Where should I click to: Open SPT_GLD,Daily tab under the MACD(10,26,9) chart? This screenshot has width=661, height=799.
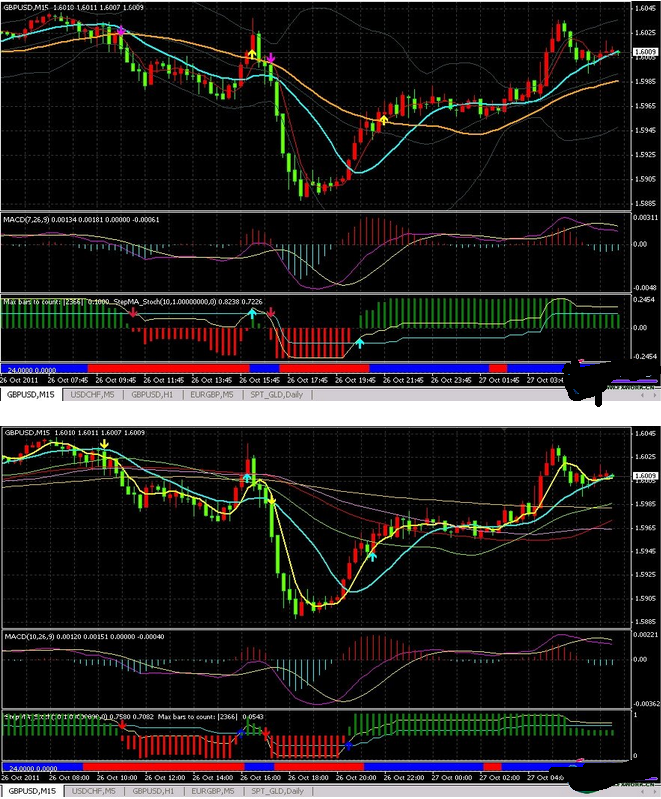[x=277, y=791]
